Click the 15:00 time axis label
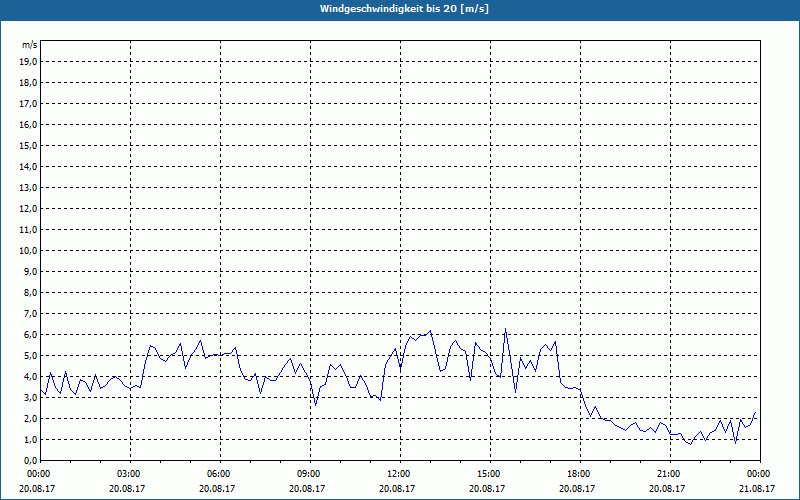The width and height of the screenshot is (800, 500). click(490, 474)
